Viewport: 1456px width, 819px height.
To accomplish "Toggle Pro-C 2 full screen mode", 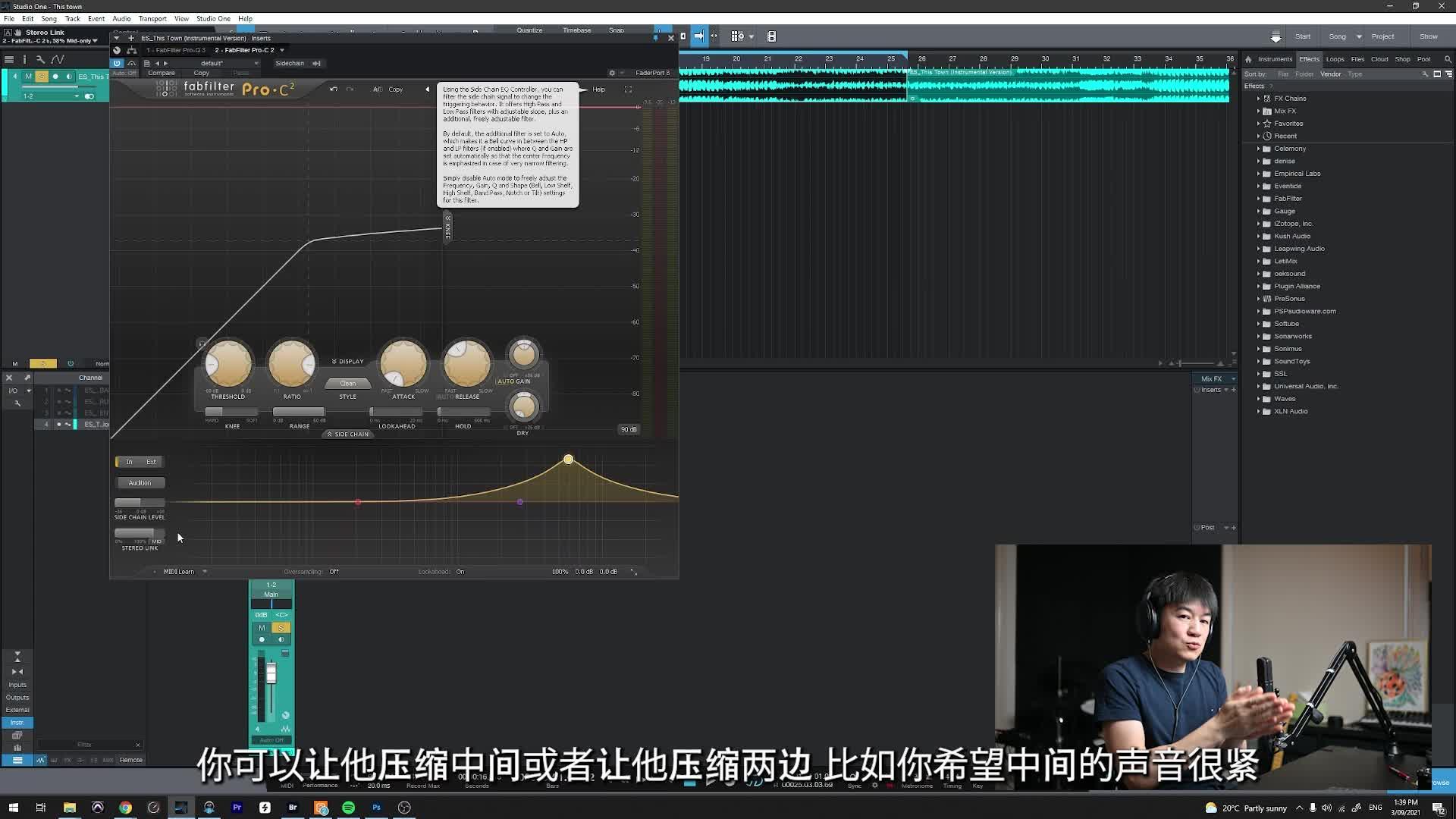I will point(628,89).
